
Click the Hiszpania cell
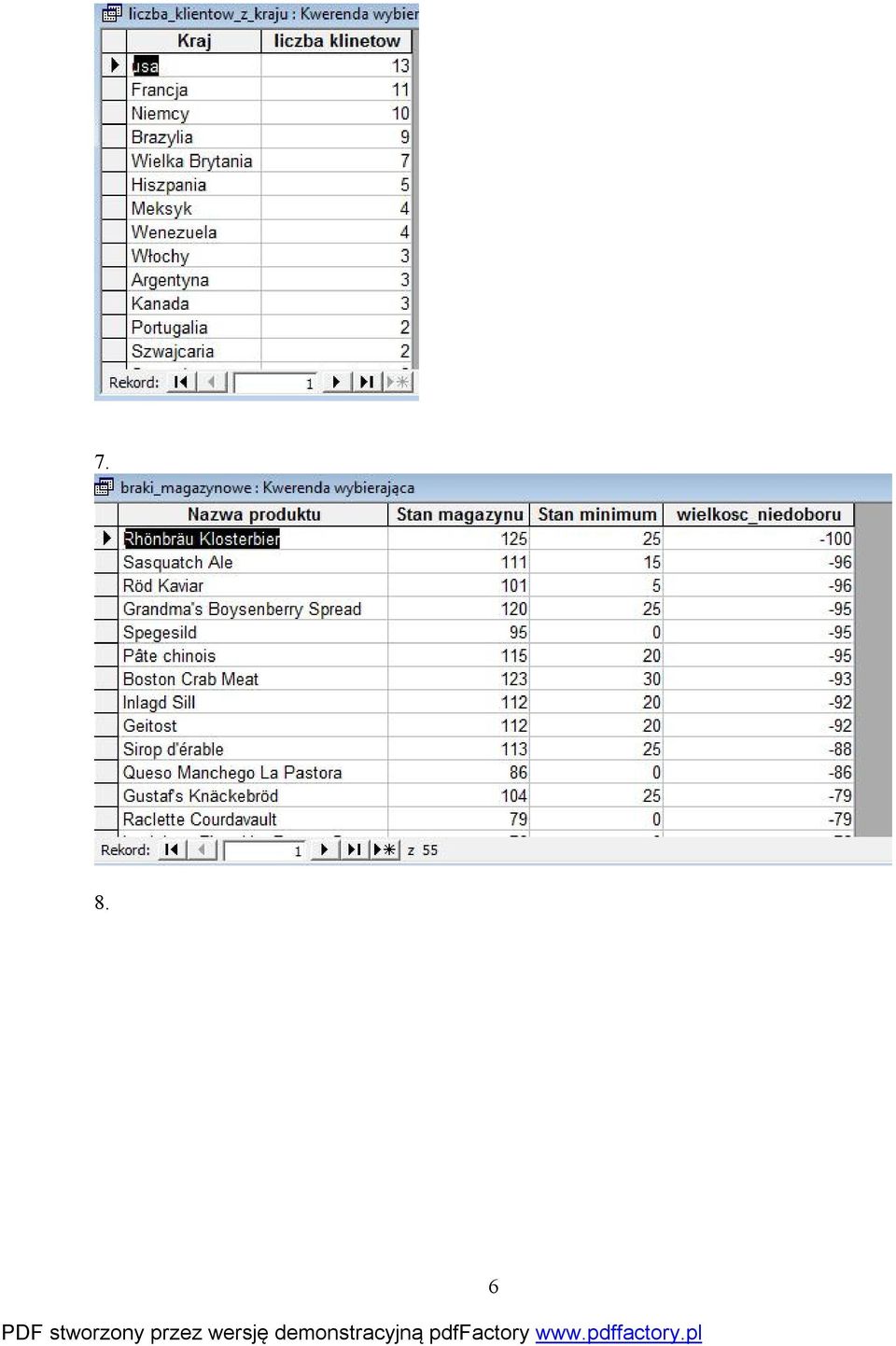pos(194,185)
